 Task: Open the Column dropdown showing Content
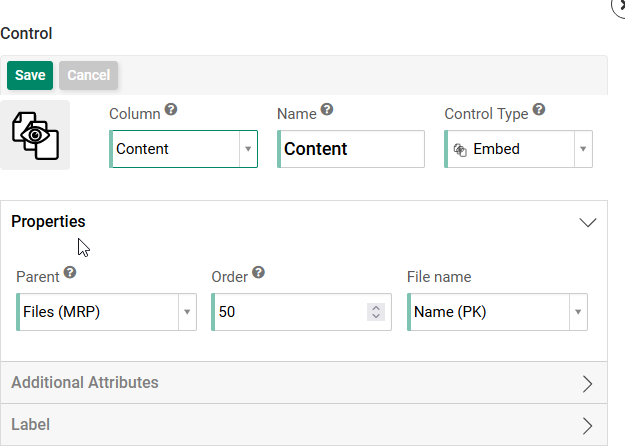click(x=247, y=149)
